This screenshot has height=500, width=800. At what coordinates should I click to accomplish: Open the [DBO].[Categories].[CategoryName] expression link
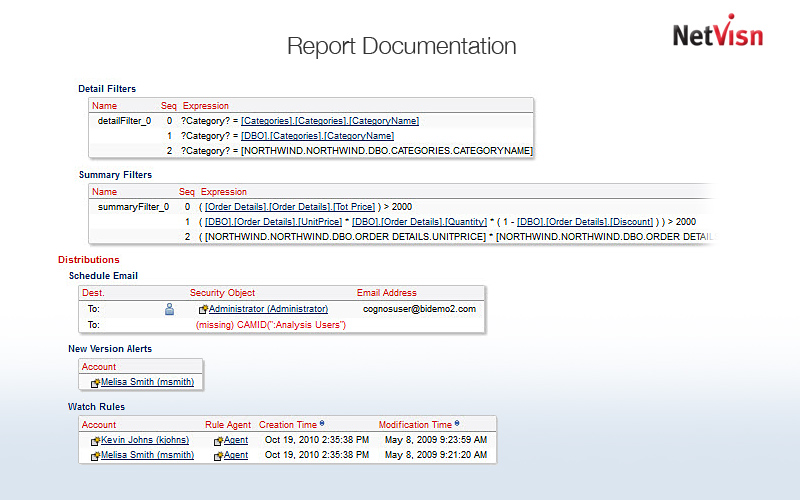point(317,136)
